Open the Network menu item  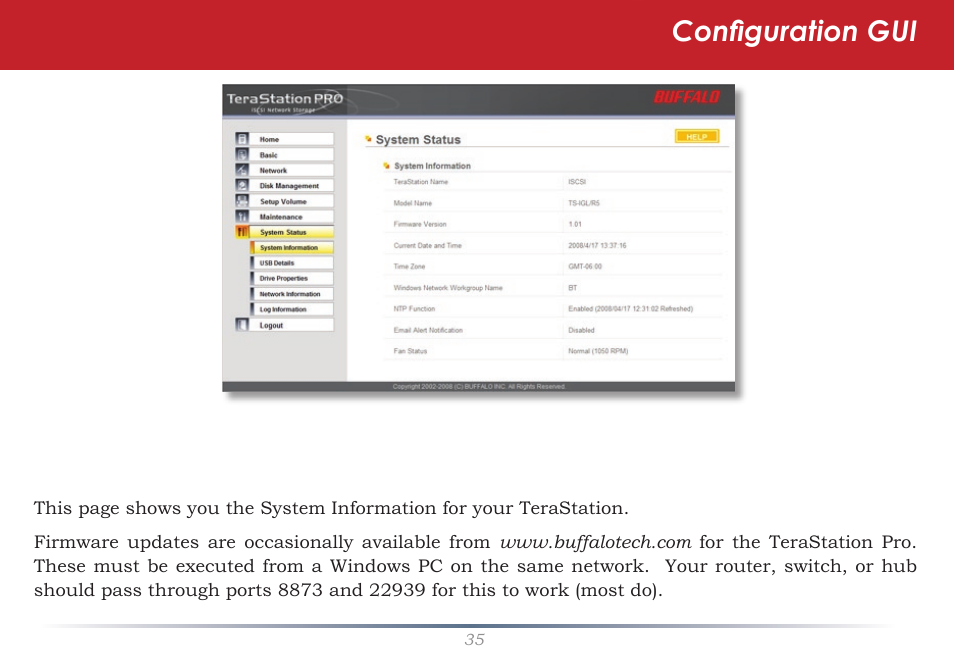[x=291, y=170]
